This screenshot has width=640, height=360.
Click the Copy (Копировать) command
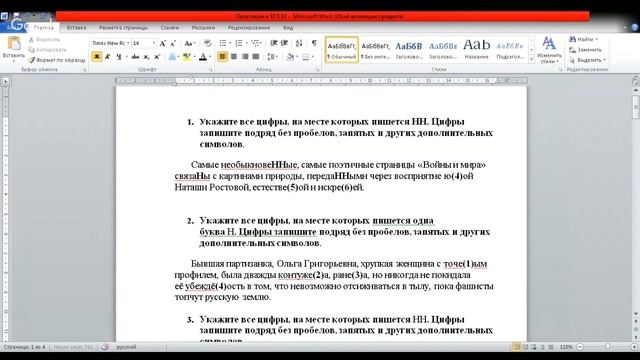[47, 50]
